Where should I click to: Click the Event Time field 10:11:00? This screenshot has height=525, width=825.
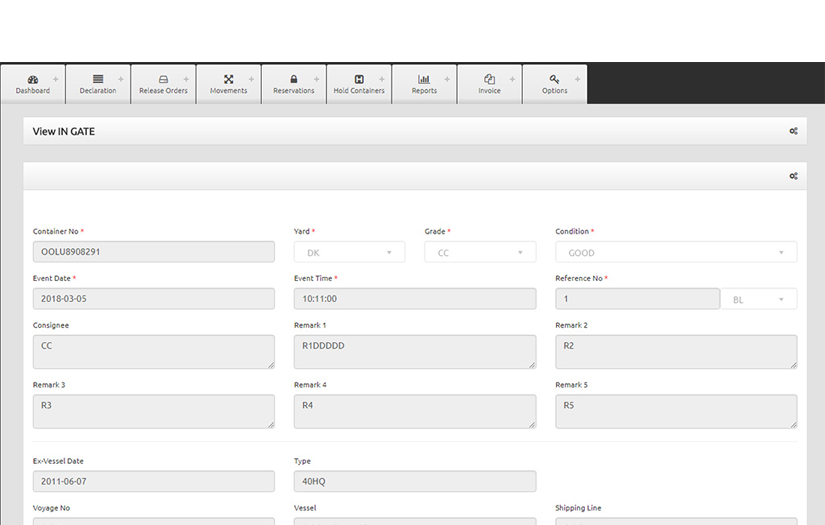[415, 299]
